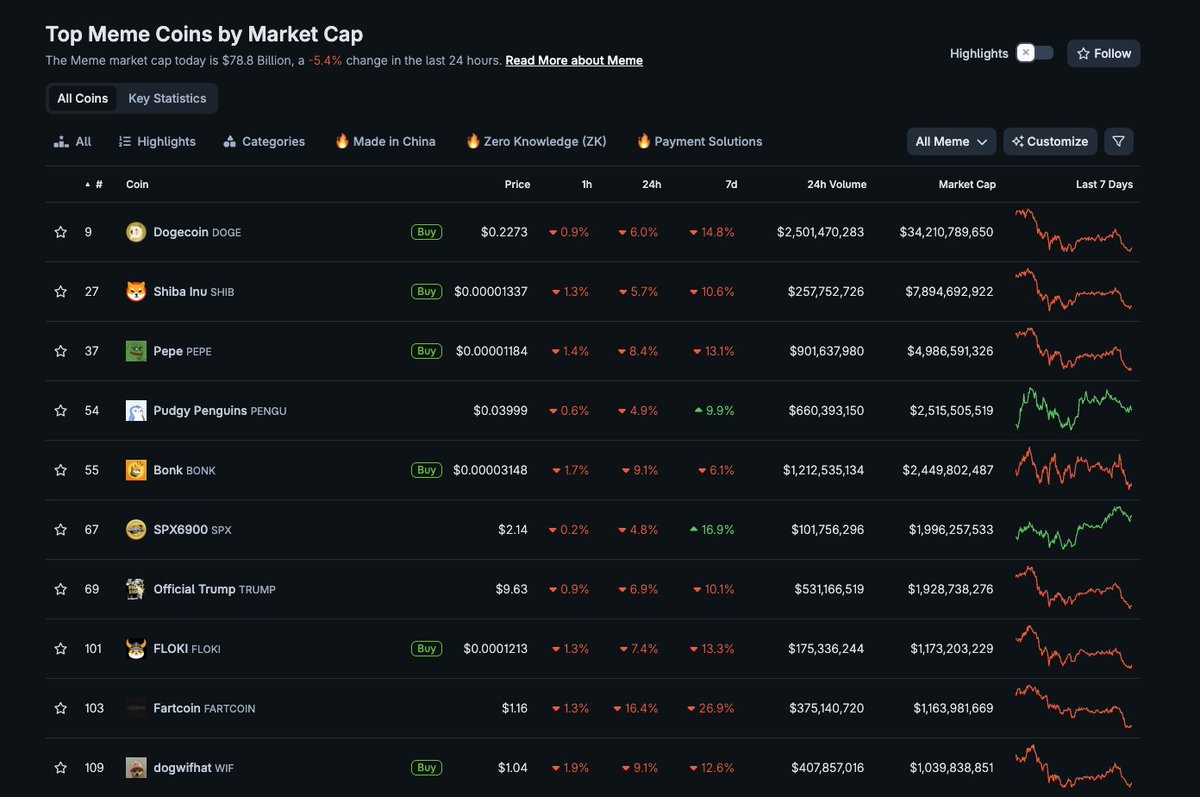This screenshot has height=797, width=1200.
Task: Toggle the favorite star for Bonk
Action: pos(61,470)
